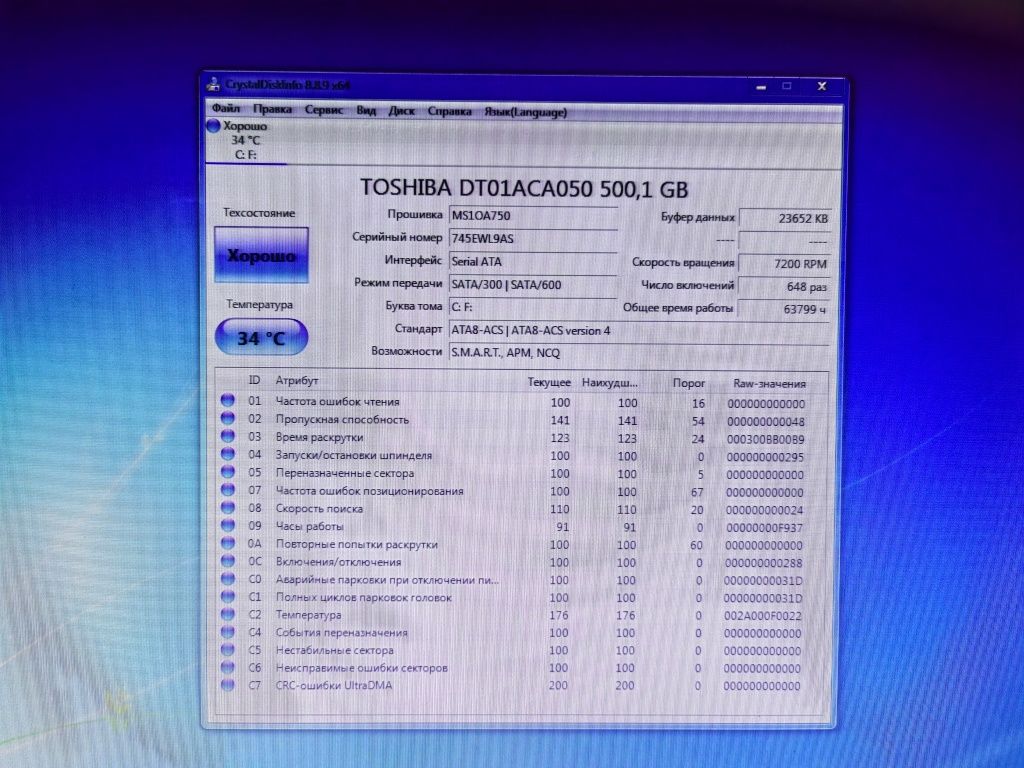
Task: Click the Атрибут column header
Action: pyautogui.click(x=296, y=380)
